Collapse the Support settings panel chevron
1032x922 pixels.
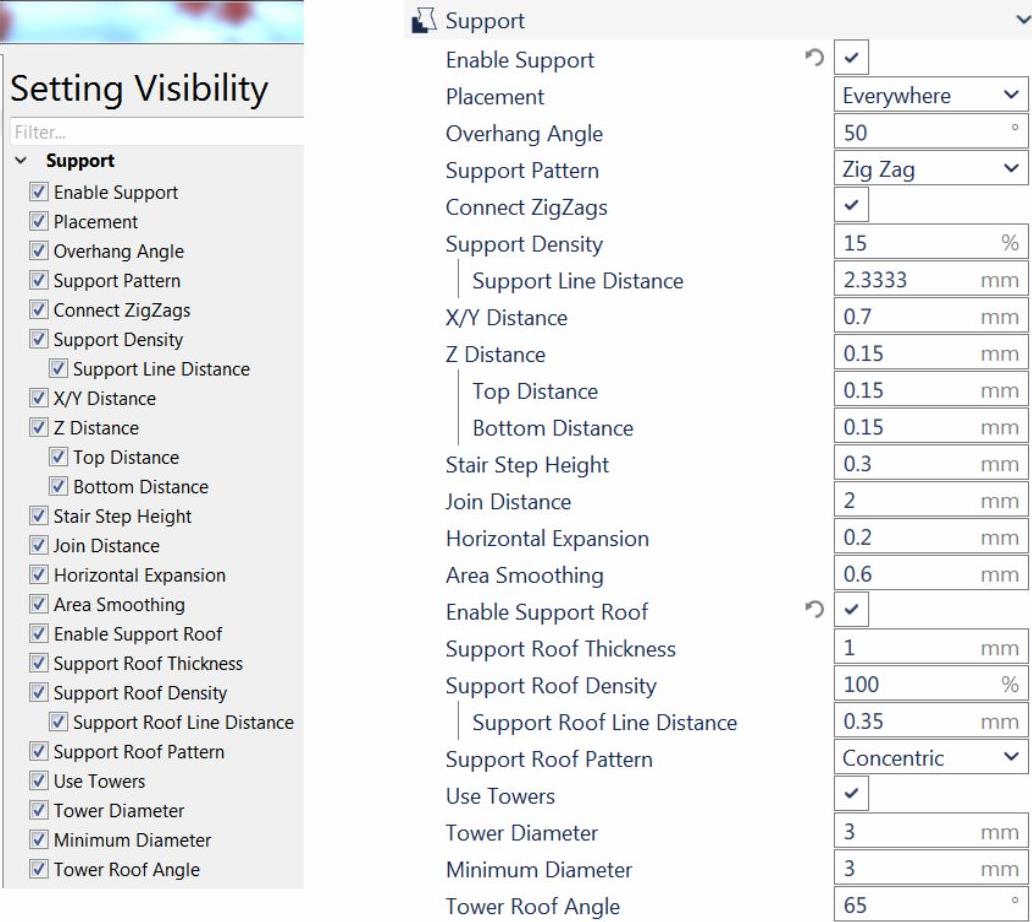pyautogui.click(x=1019, y=21)
